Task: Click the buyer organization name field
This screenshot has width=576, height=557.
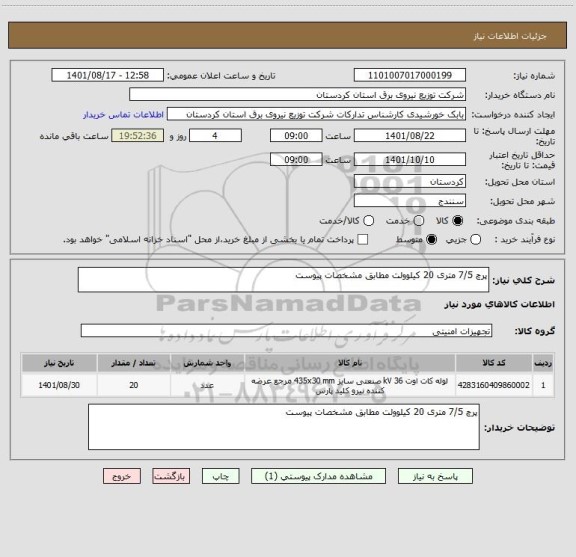Action: (298, 95)
